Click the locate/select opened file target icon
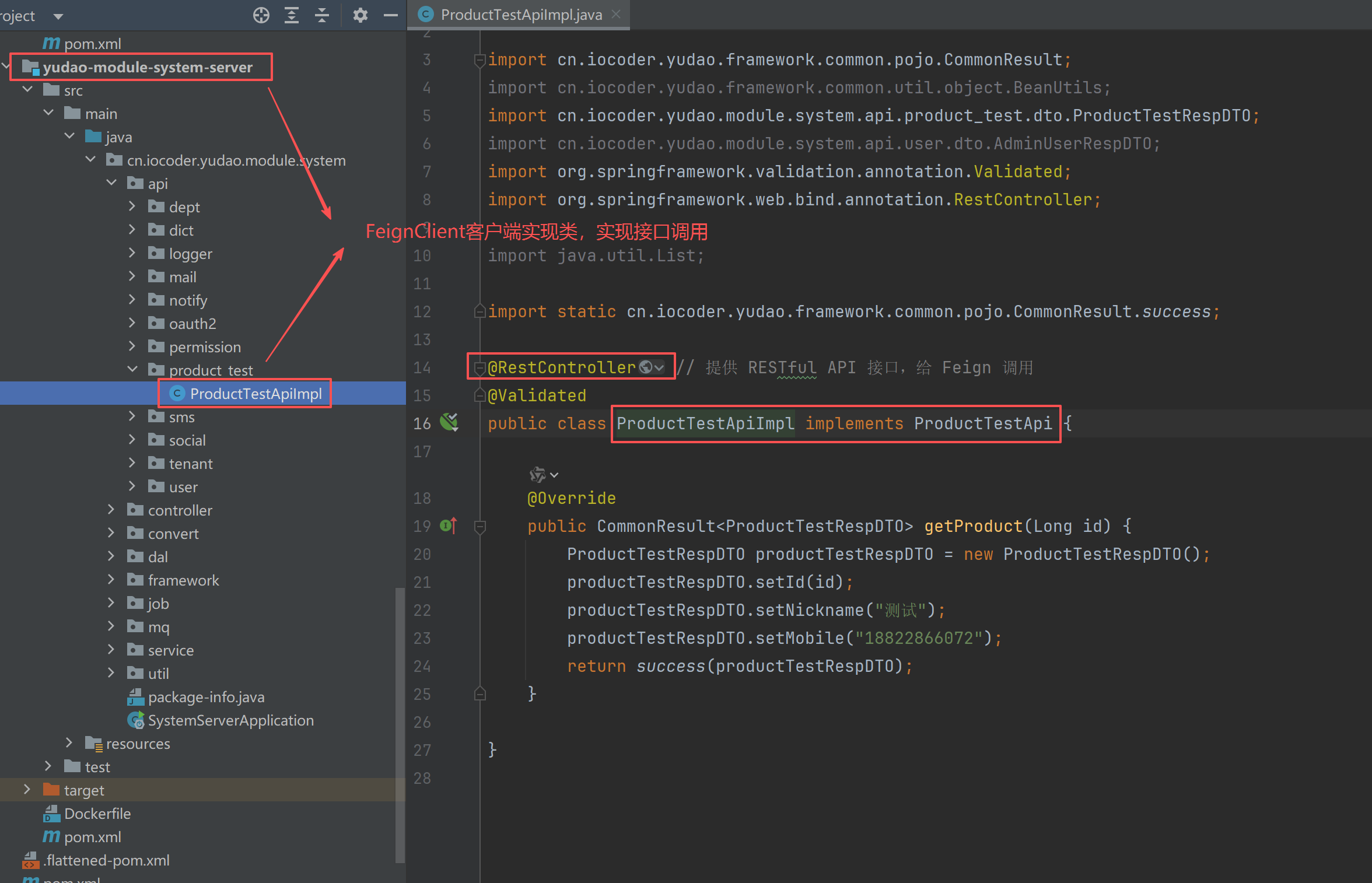Viewport: 1372px width, 883px height. coord(261,15)
